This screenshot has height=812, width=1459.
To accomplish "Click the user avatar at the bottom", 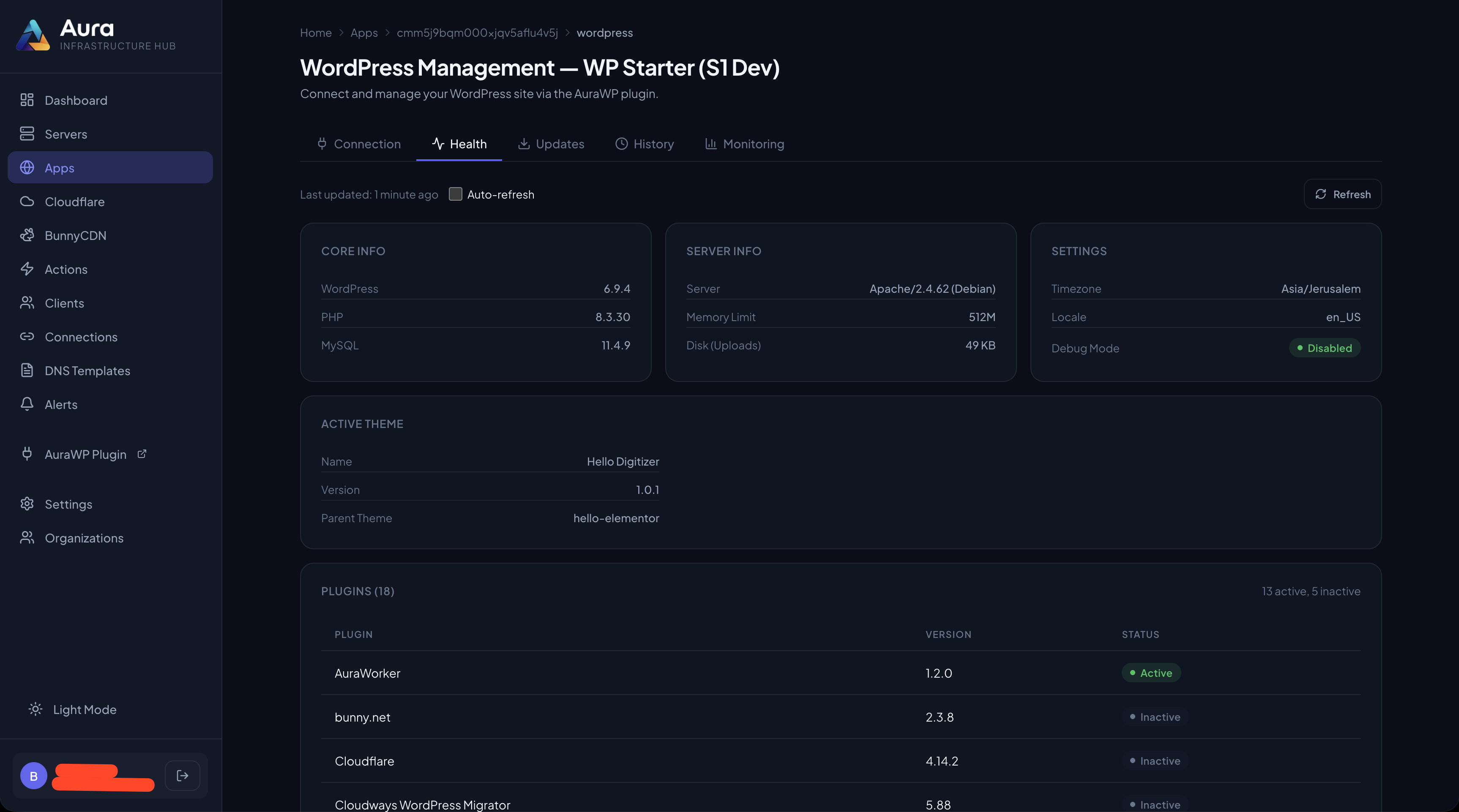I will click(x=33, y=775).
